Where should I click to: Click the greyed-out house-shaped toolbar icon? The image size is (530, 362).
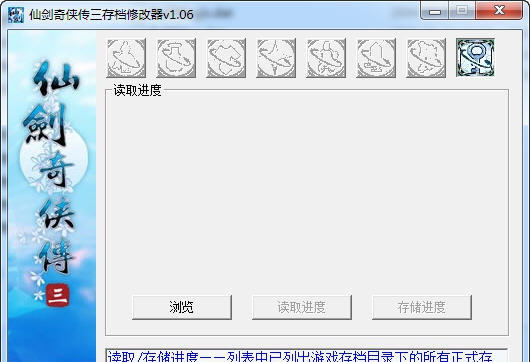pos(376,58)
